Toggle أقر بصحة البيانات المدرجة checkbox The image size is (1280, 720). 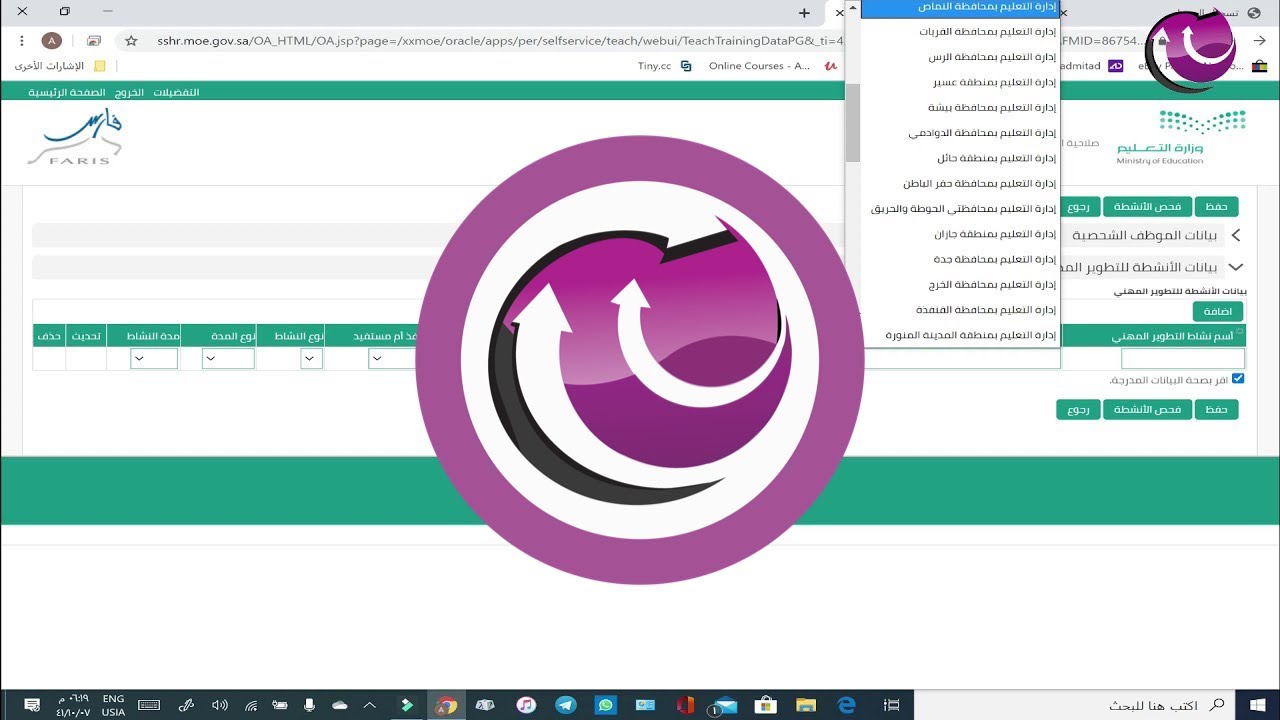pyautogui.click(x=1238, y=379)
